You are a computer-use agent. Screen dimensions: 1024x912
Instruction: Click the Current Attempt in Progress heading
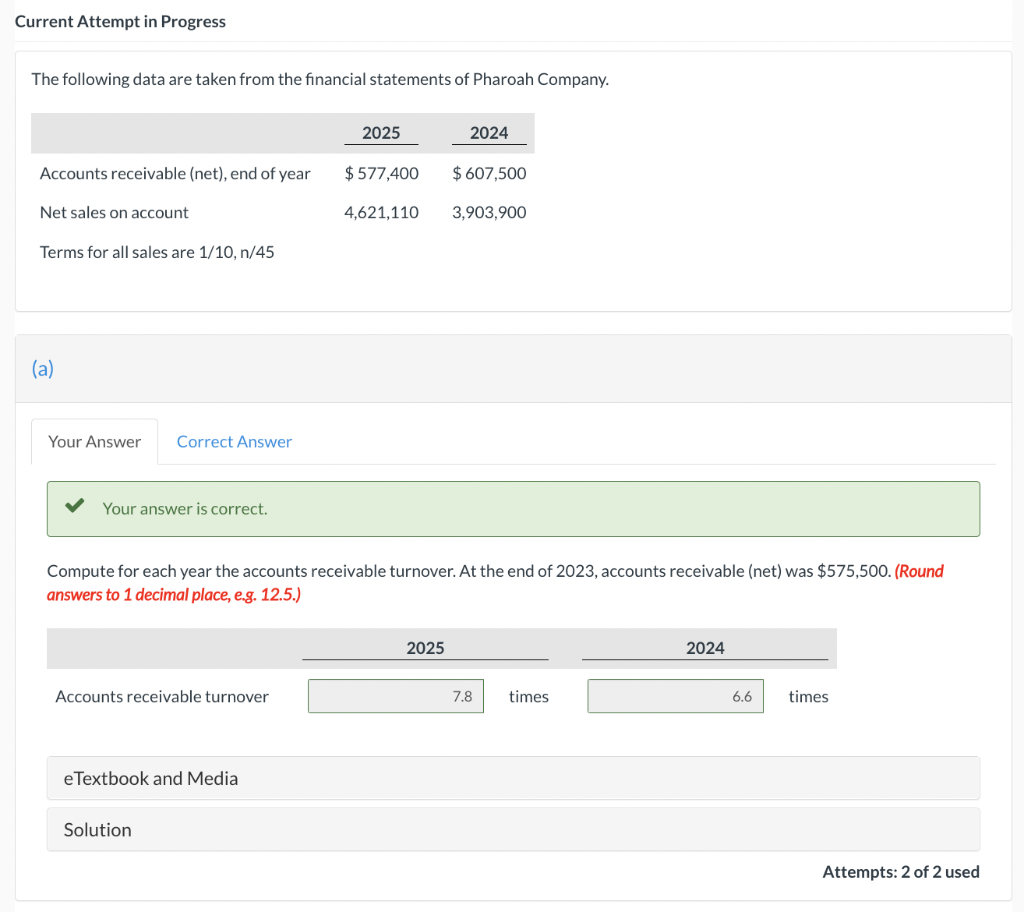(120, 21)
